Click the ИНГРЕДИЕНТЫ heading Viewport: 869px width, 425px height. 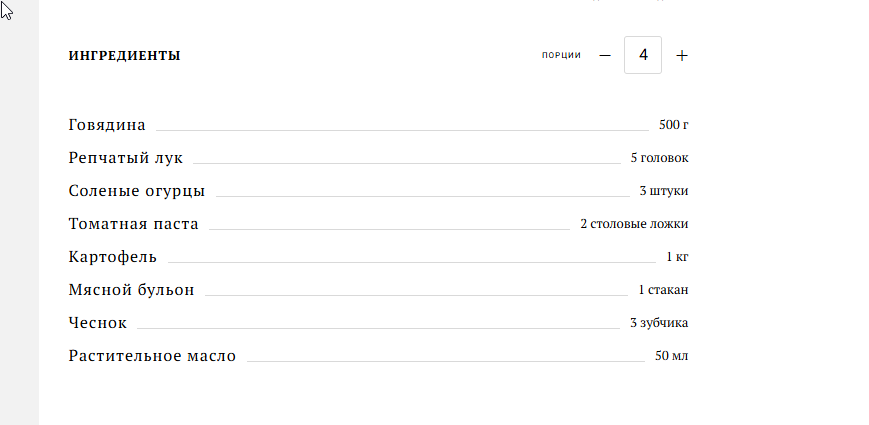point(125,56)
